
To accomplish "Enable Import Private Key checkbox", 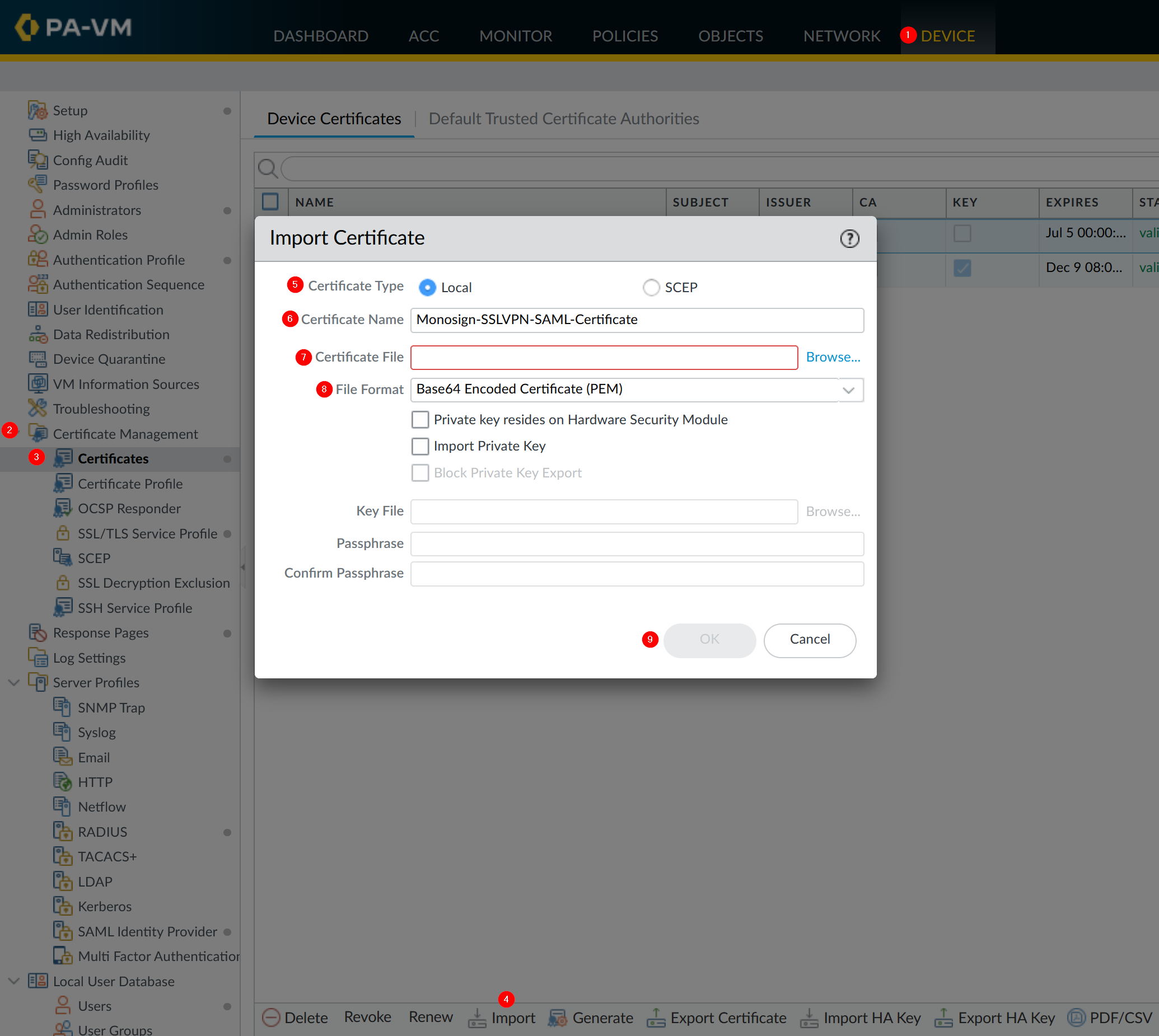I will tap(420, 446).
